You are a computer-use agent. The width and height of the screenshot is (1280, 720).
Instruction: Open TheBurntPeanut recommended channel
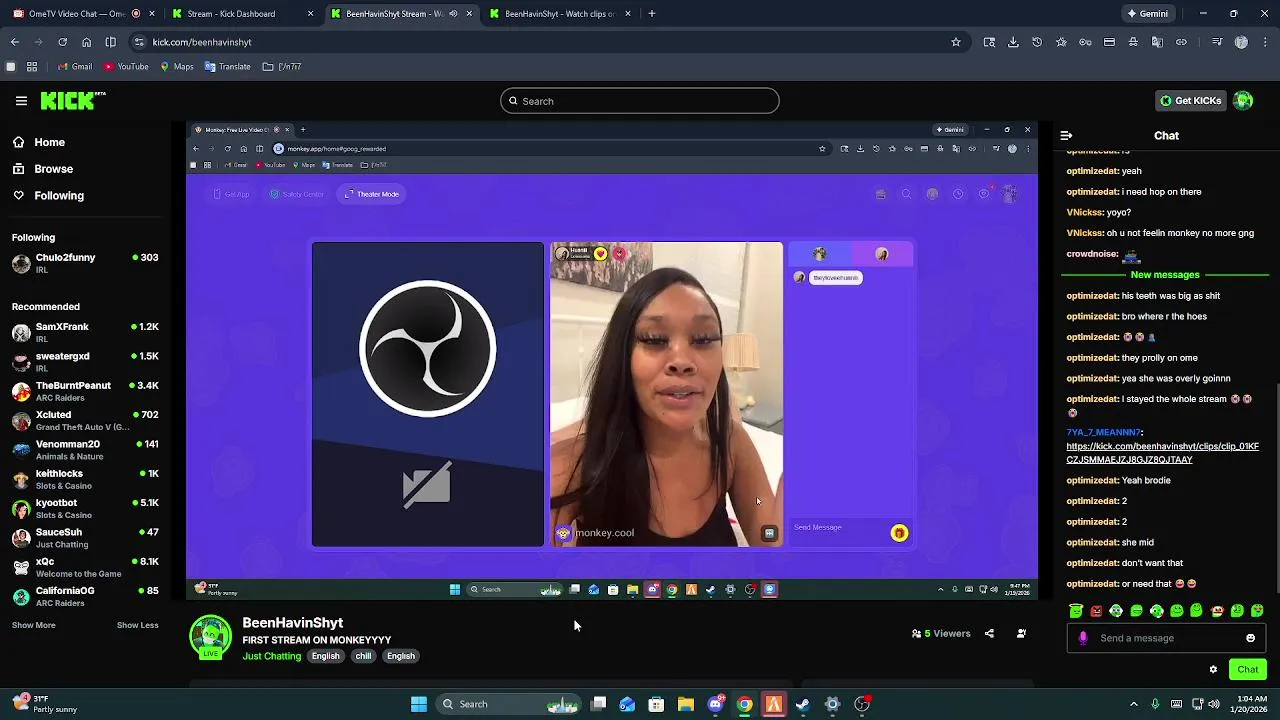(85, 391)
